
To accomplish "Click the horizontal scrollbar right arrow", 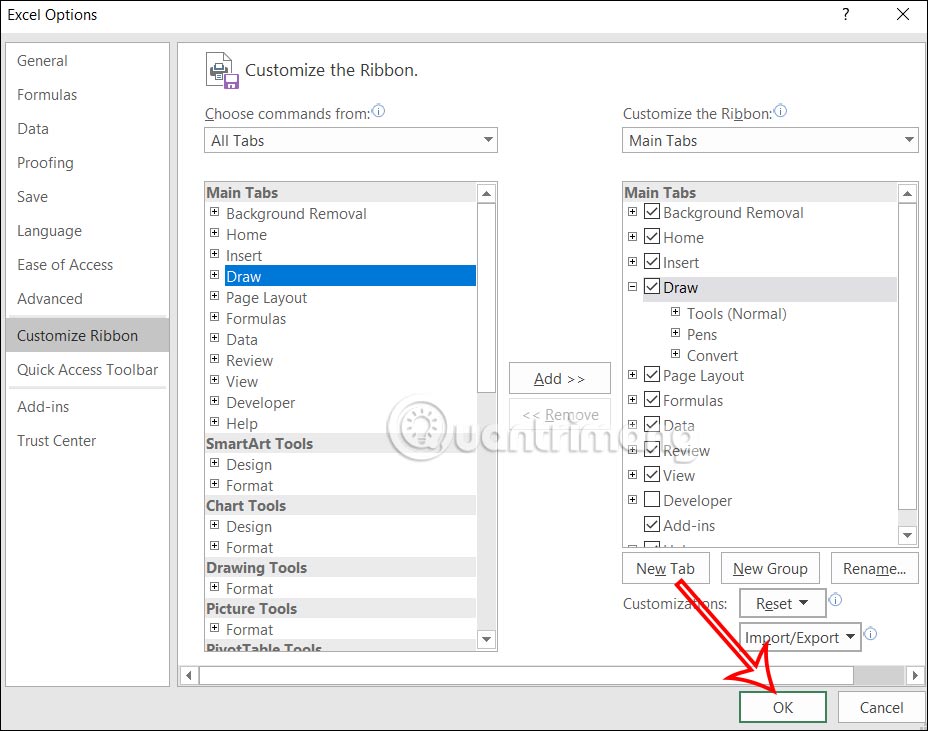I will [x=915, y=675].
